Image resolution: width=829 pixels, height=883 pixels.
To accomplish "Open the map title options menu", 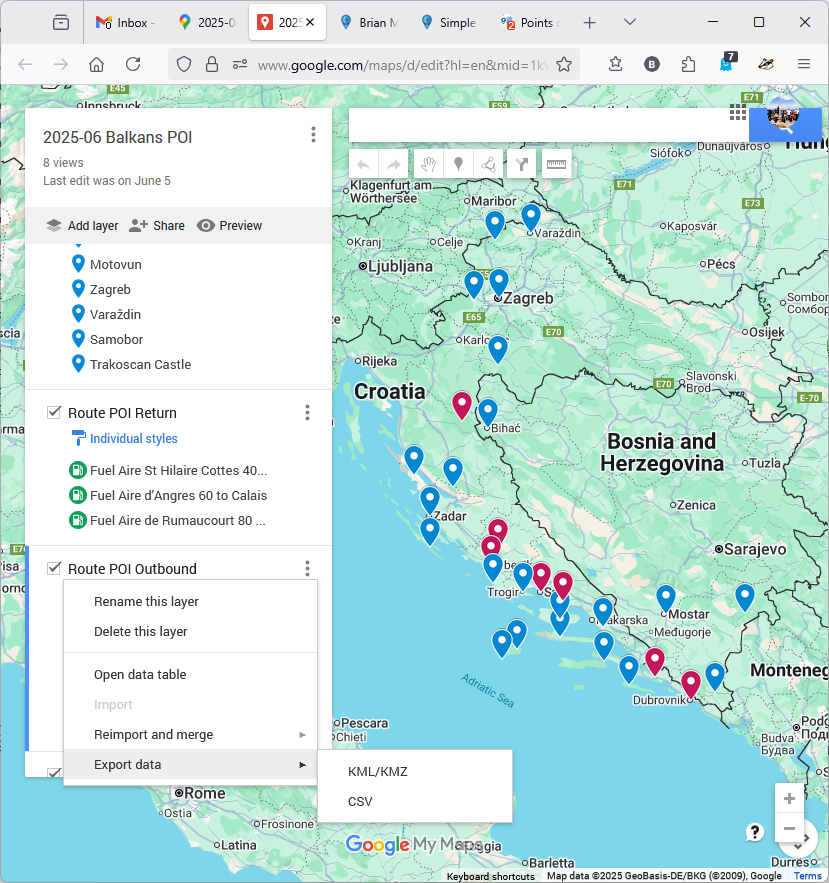I will (x=313, y=135).
